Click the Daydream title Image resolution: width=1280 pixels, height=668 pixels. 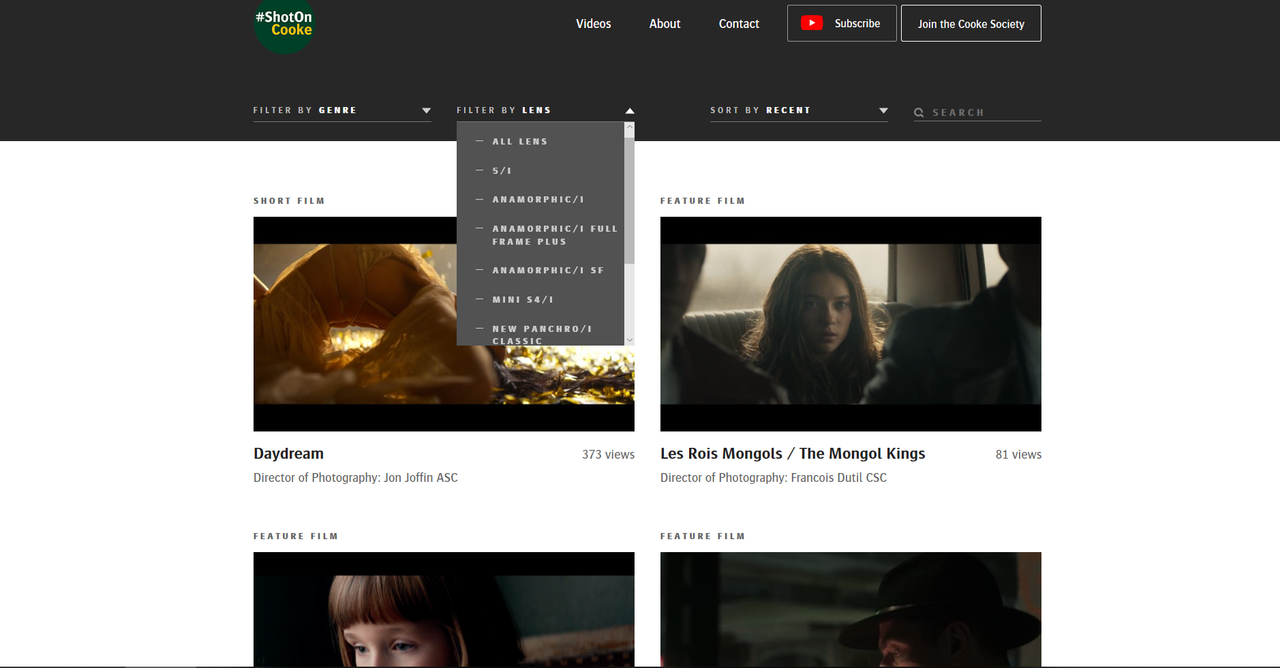(x=289, y=454)
